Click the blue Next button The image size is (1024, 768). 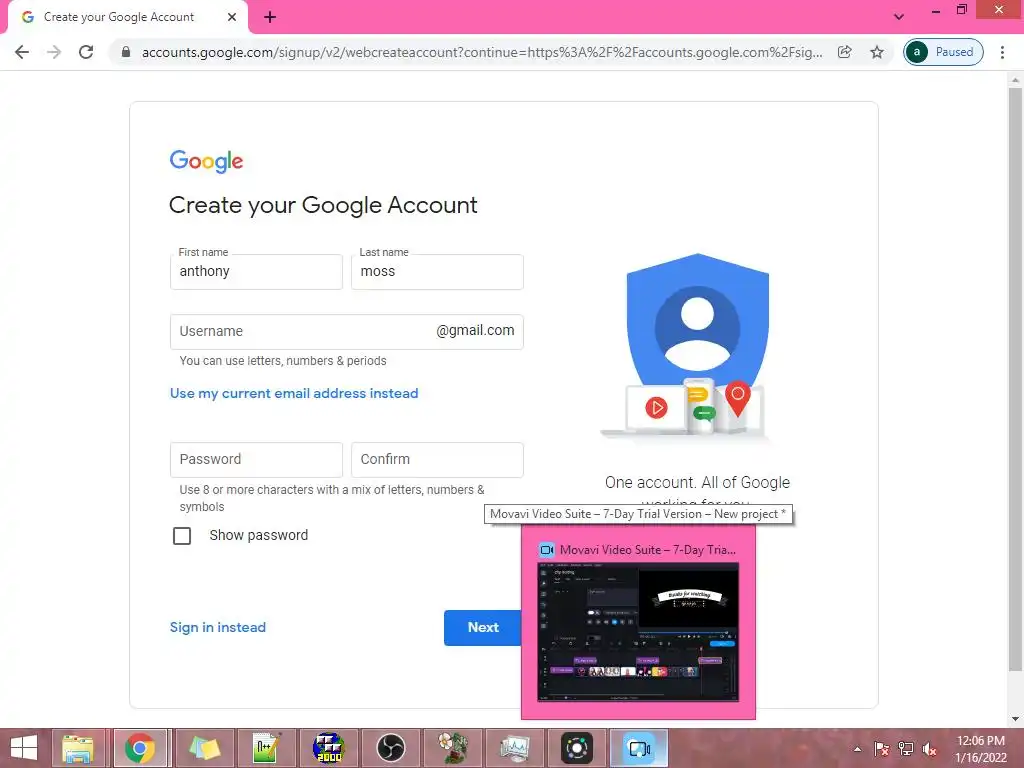483,628
